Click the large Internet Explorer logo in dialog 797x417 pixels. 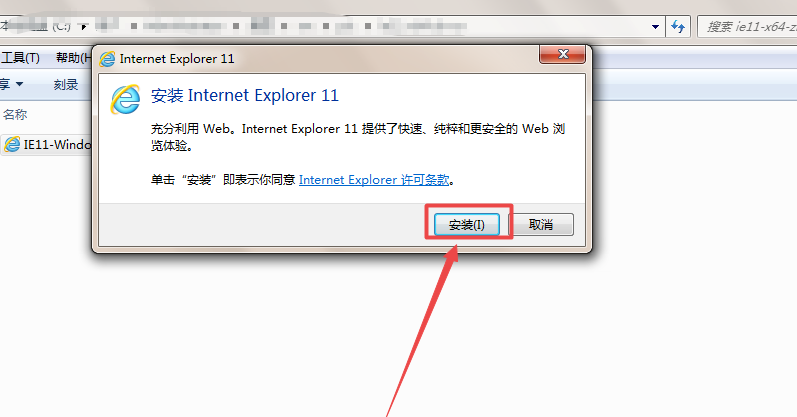[125, 99]
